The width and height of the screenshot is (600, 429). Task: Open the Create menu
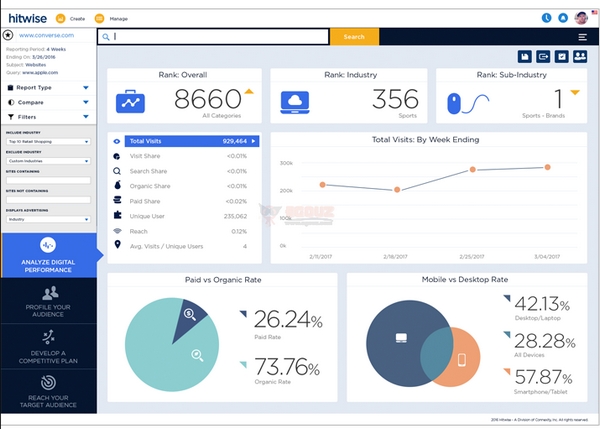click(x=68, y=18)
